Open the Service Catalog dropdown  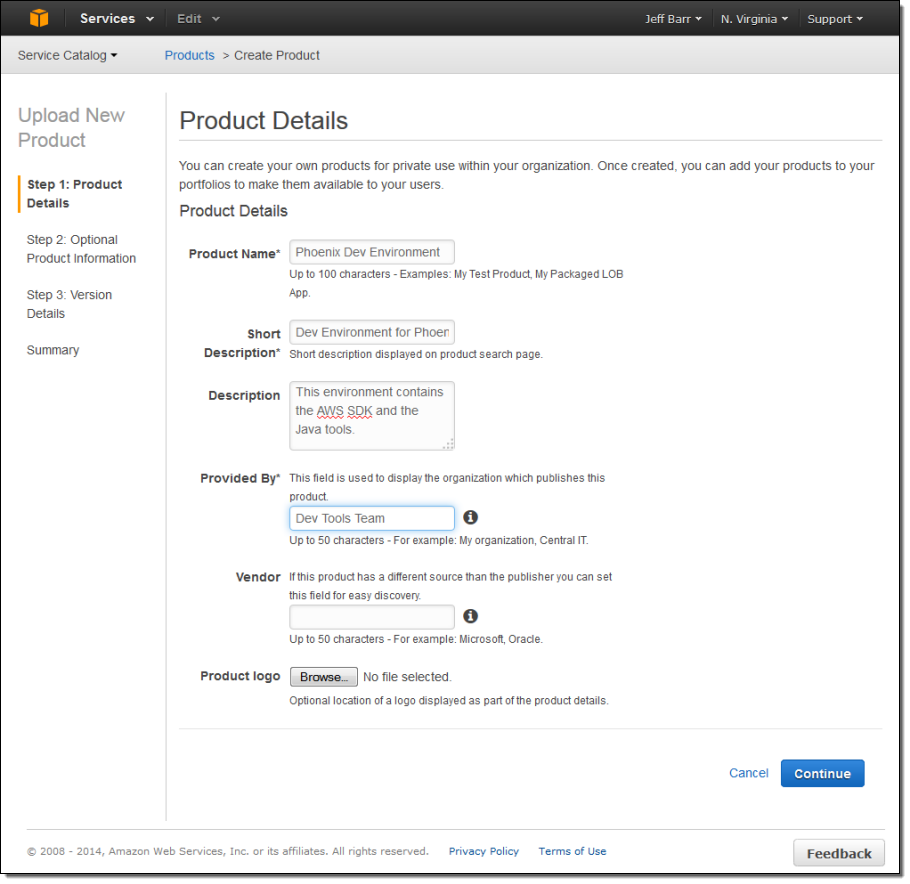tap(67, 55)
